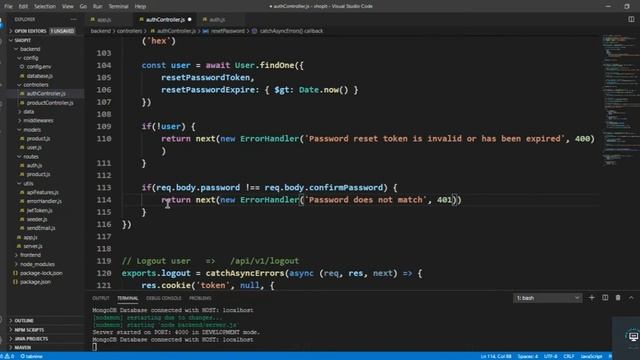Image resolution: width=640 pixels, height=360 pixels.
Task: Click the code minimap on the right
Action: pos(621,100)
